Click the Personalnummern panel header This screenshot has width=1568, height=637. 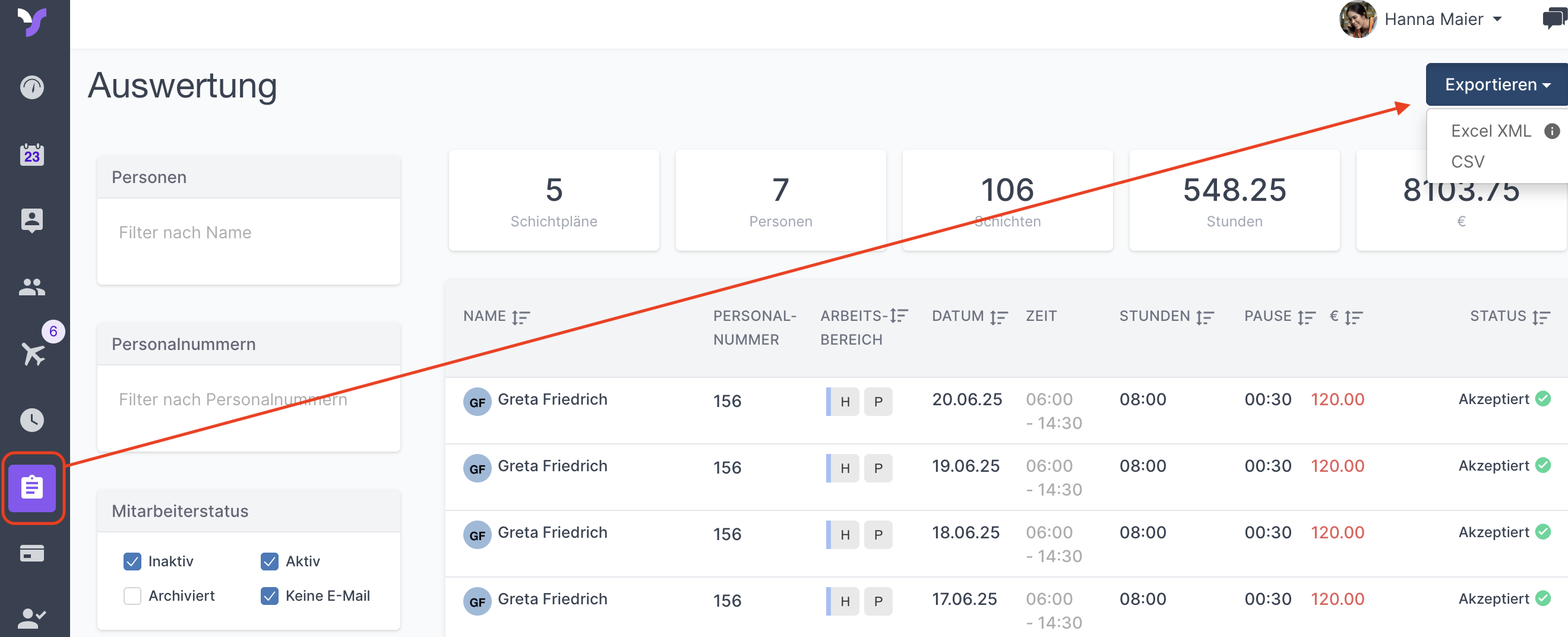coord(248,344)
